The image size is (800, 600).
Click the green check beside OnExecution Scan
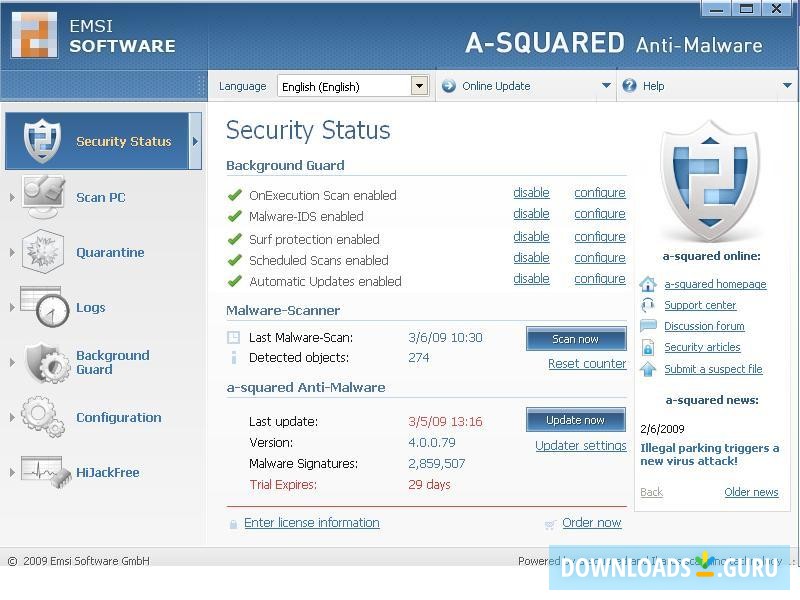pos(235,195)
